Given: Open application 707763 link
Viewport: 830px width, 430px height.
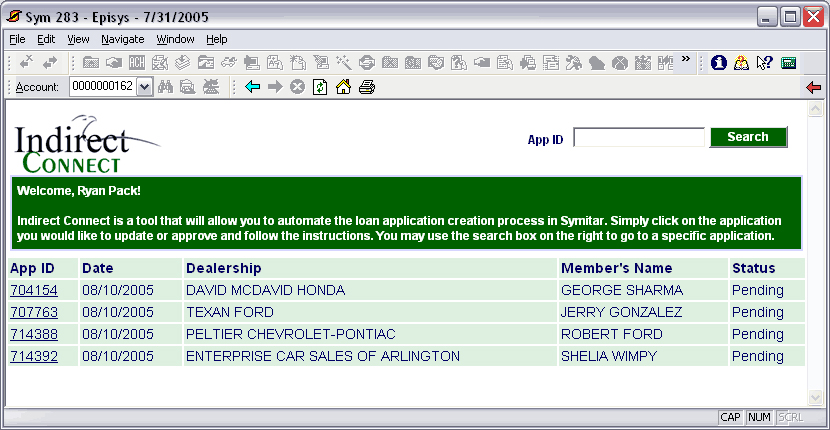Looking at the screenshot, I should click(34, 312).
